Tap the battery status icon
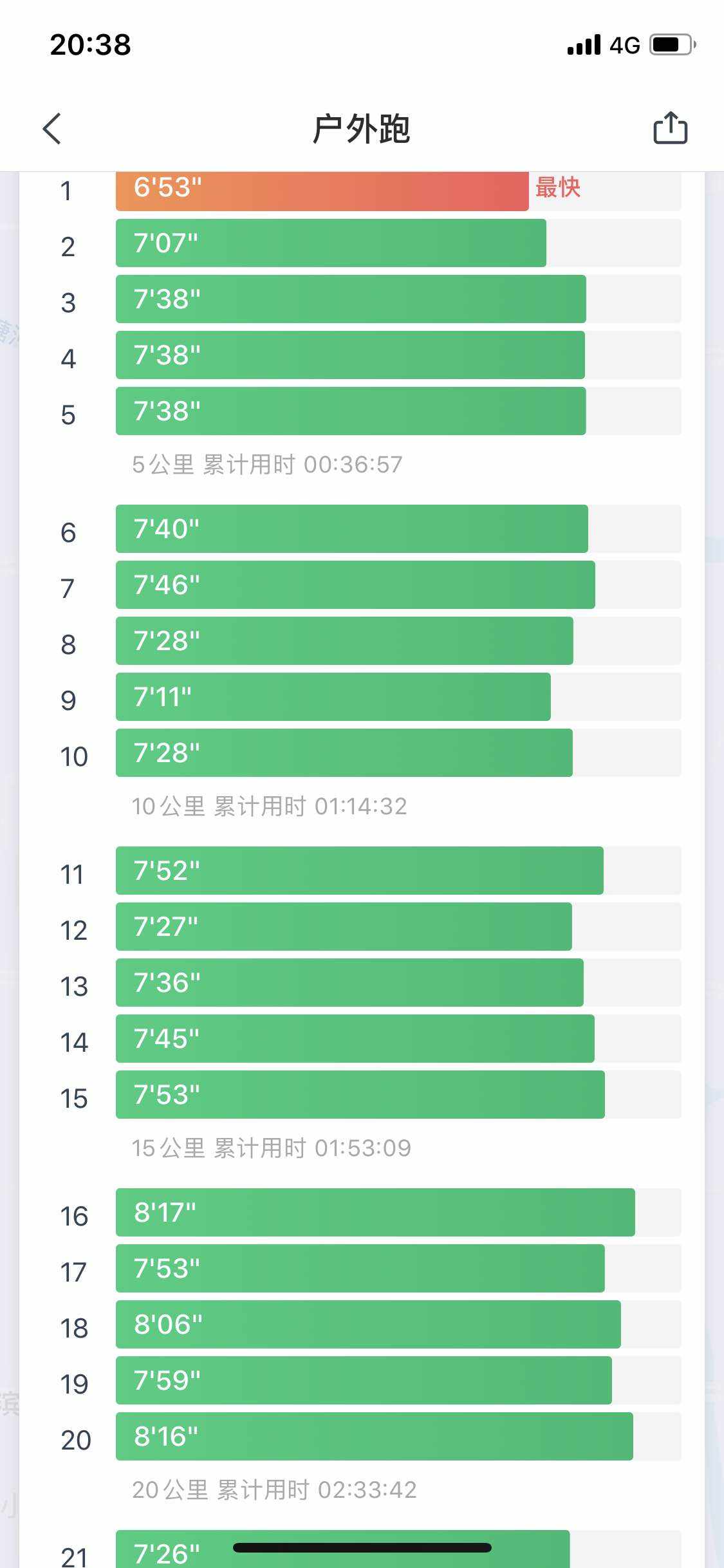724x1568 pixels. pyautogui.click(x=672, y=45)
